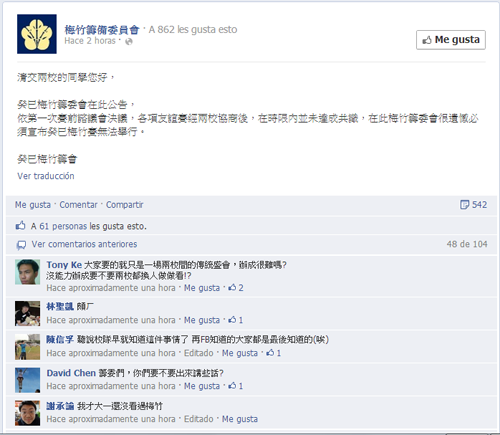Click the like-count thumb on Tony Ke's comment
Viewport: 500px width, 435px height.
(x=232, y=287)
